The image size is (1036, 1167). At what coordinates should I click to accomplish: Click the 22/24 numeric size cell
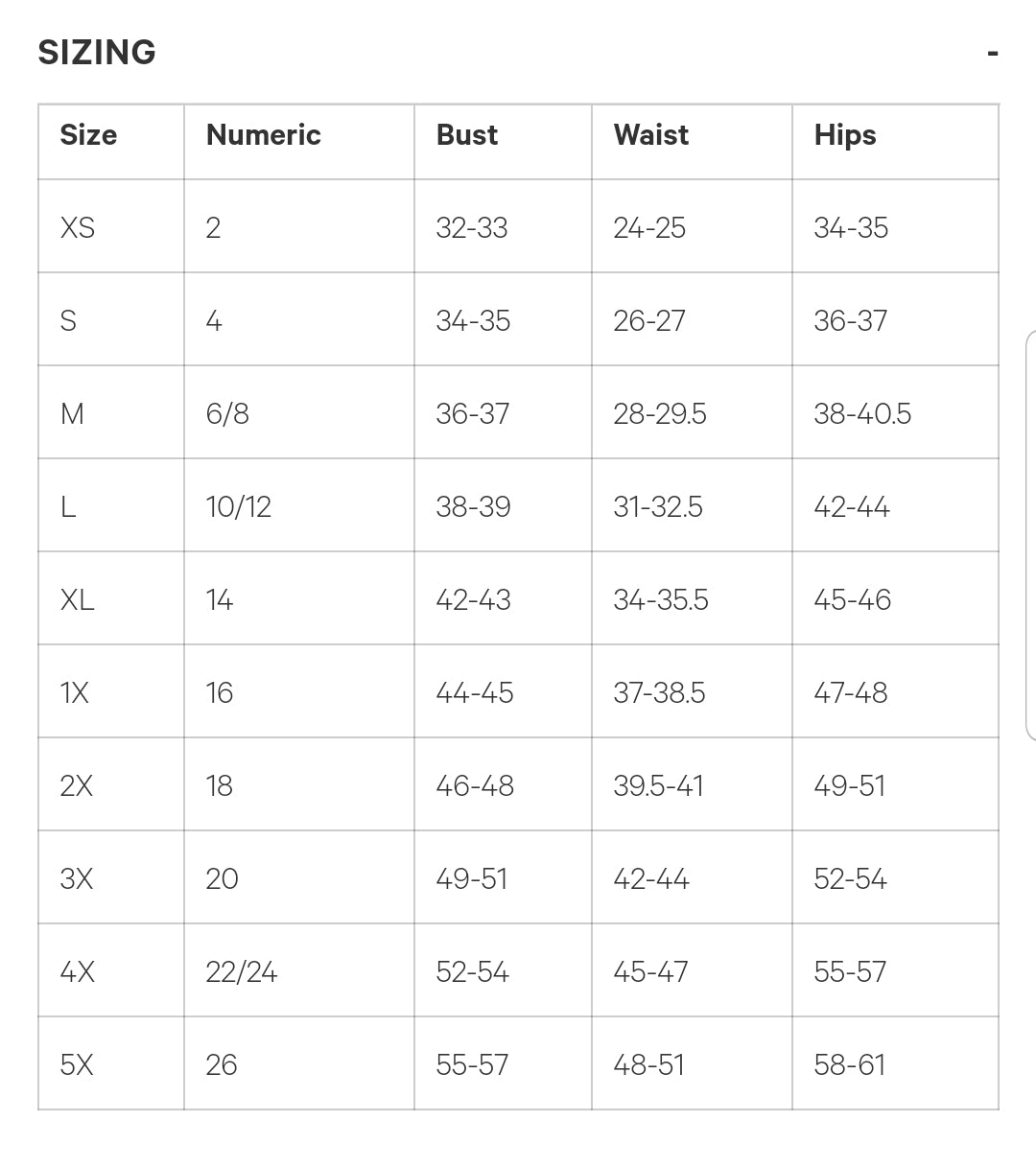(242, 972)
